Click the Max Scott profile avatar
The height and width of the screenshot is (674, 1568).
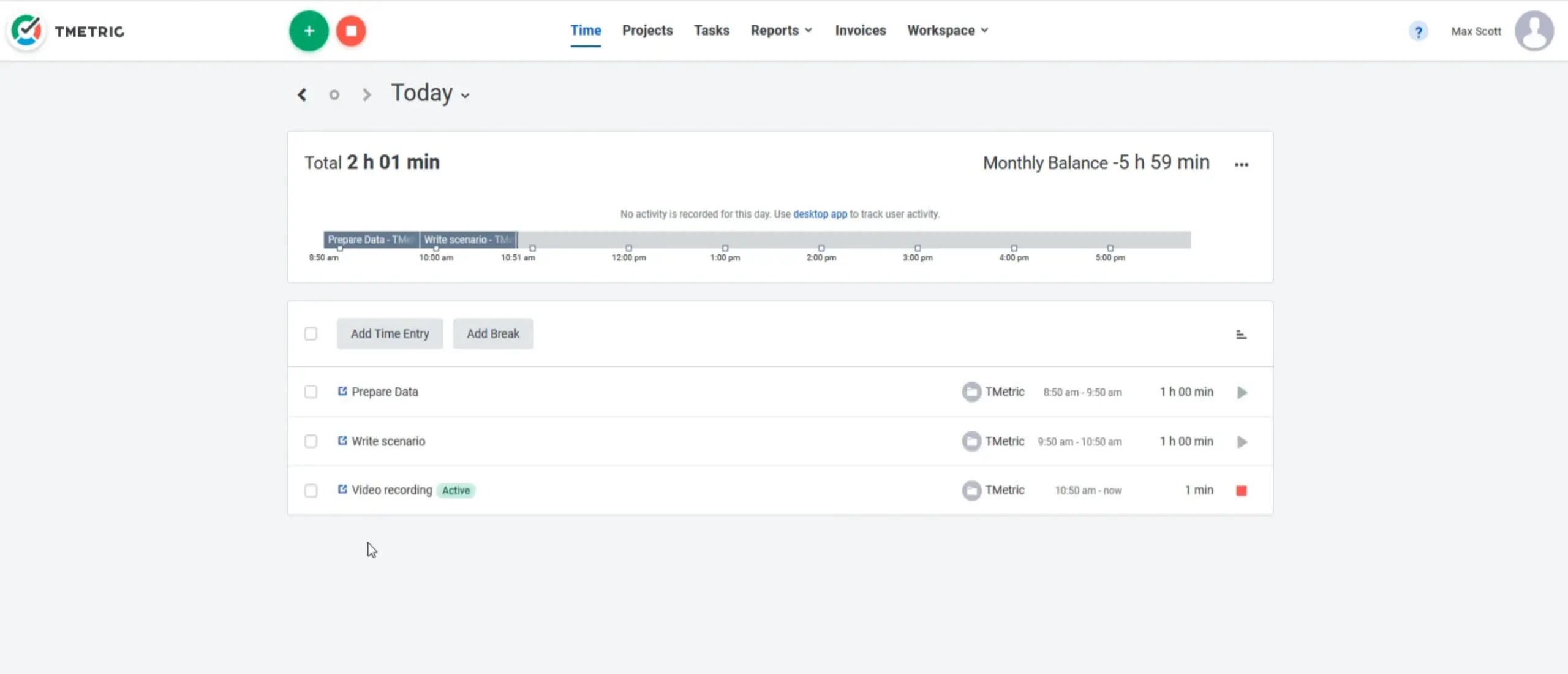pyautogui.click(x=1534, y=30)
